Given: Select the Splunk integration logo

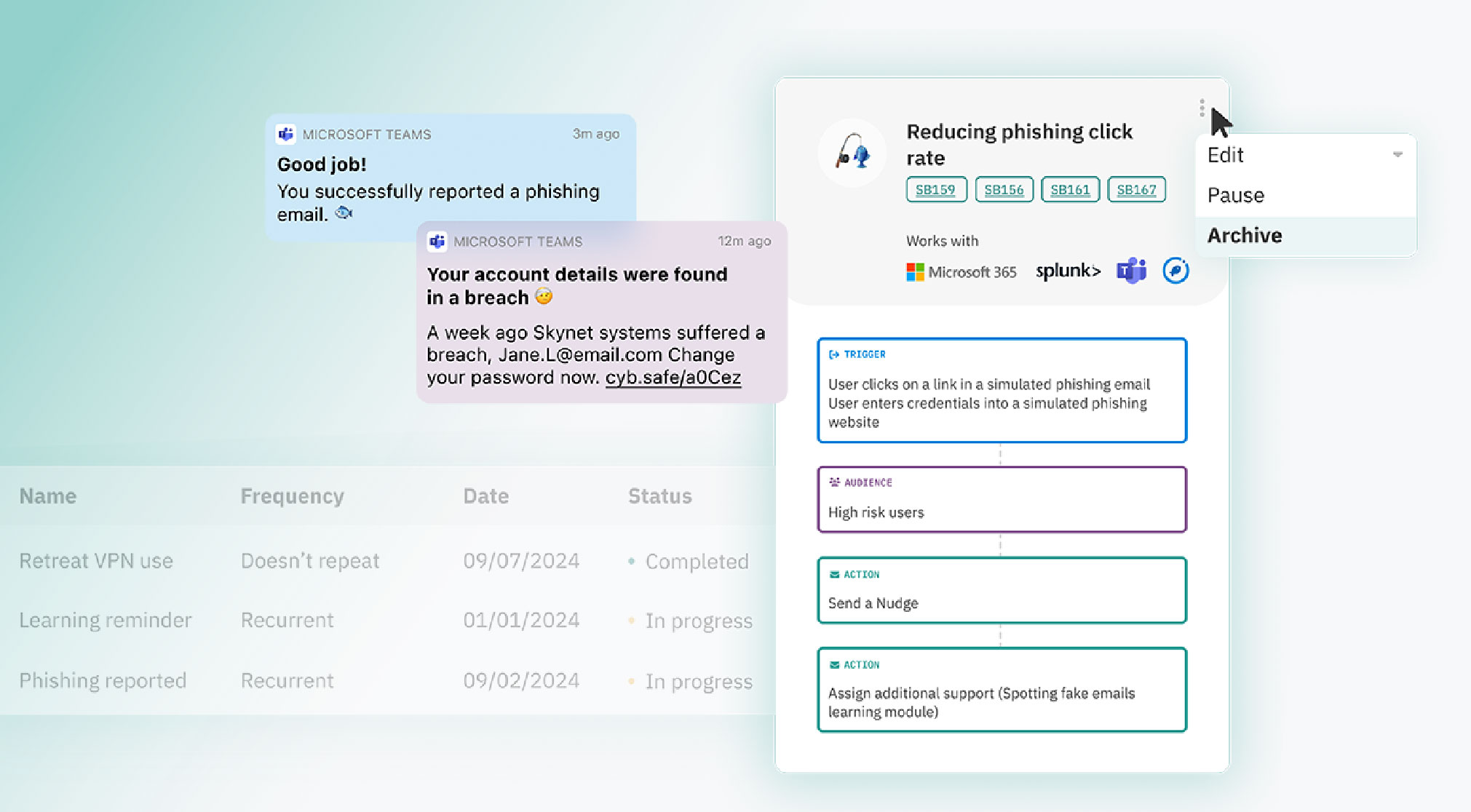Looking at the screenshot, I should (1067, 270).
